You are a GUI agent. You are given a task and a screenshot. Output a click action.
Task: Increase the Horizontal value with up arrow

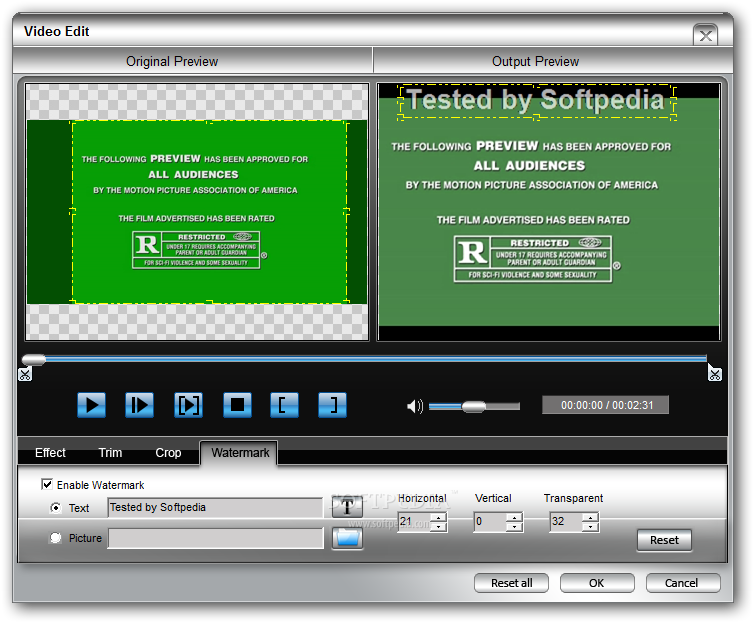[439, 517]
